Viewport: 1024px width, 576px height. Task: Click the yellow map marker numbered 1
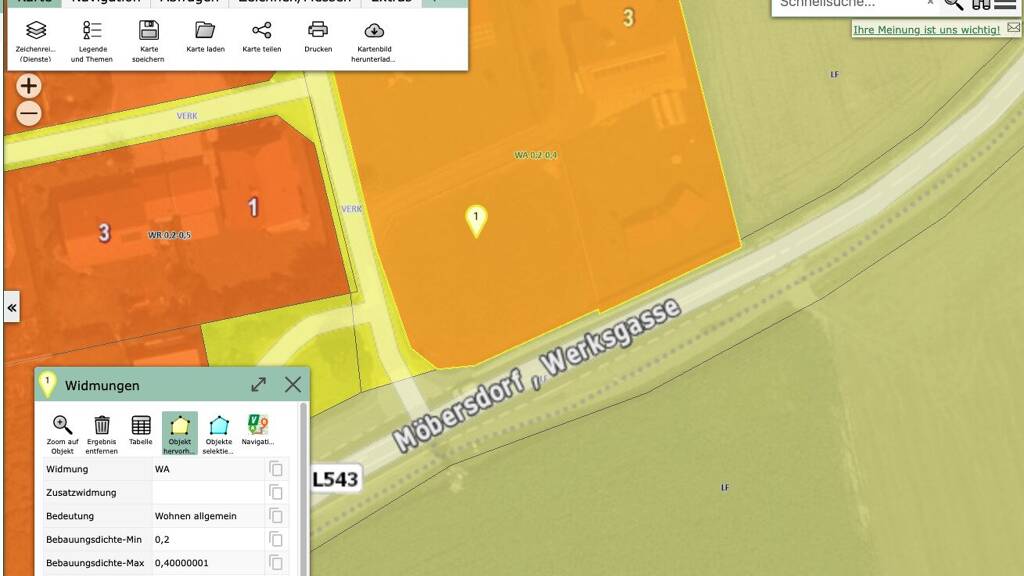pos(476,219)
